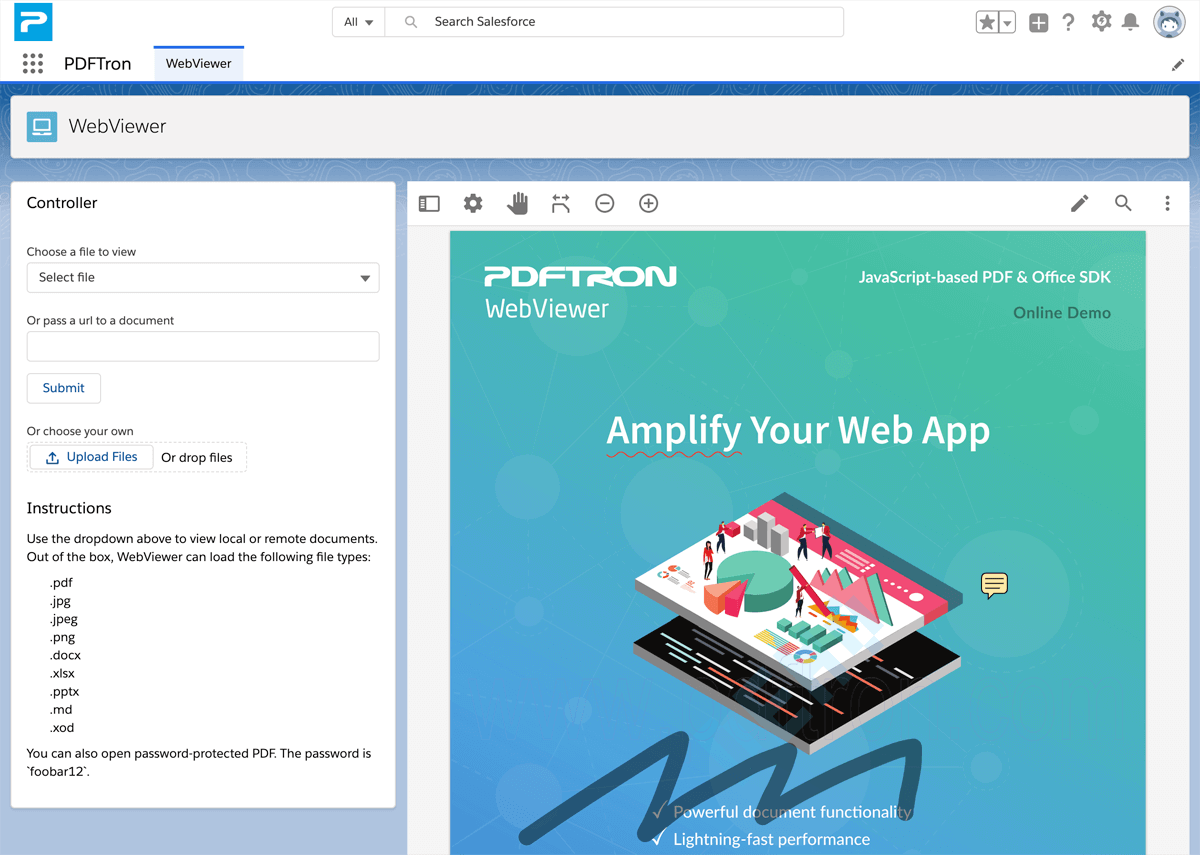
Task: Select the annotation pen tool
Action: (x=1079, y=203)
